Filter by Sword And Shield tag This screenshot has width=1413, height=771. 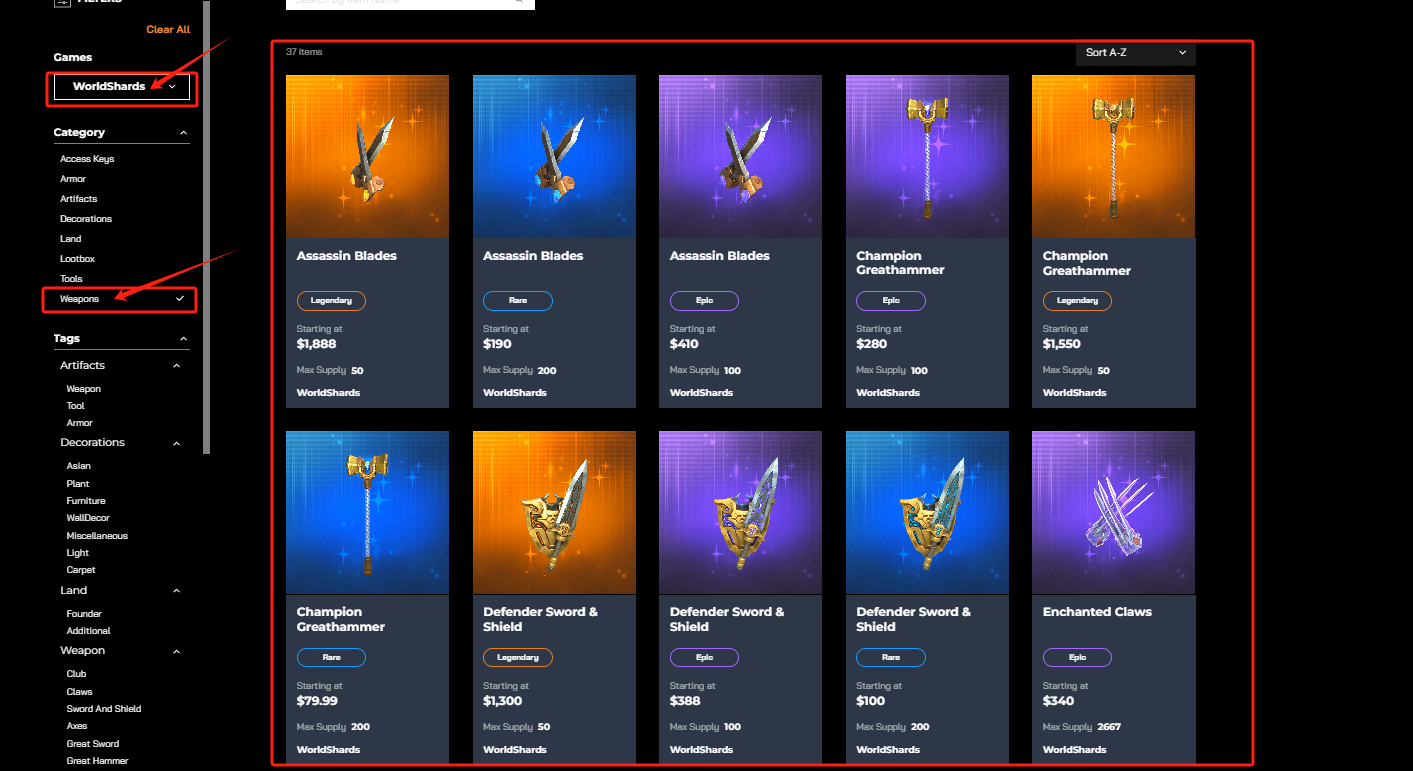pyautogui.click(x=104, y=709)
